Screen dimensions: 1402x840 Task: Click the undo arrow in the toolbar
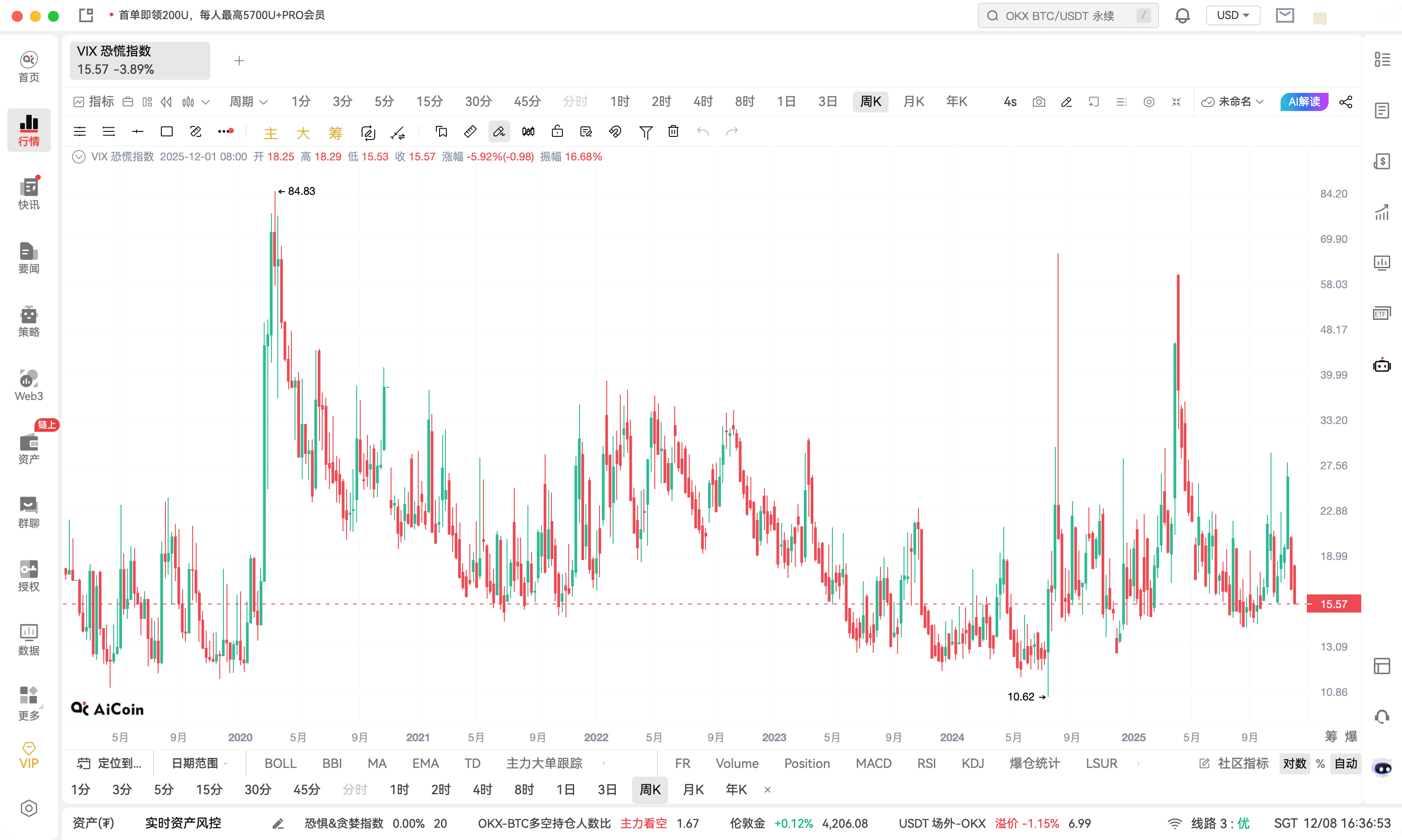click(704, 131)
